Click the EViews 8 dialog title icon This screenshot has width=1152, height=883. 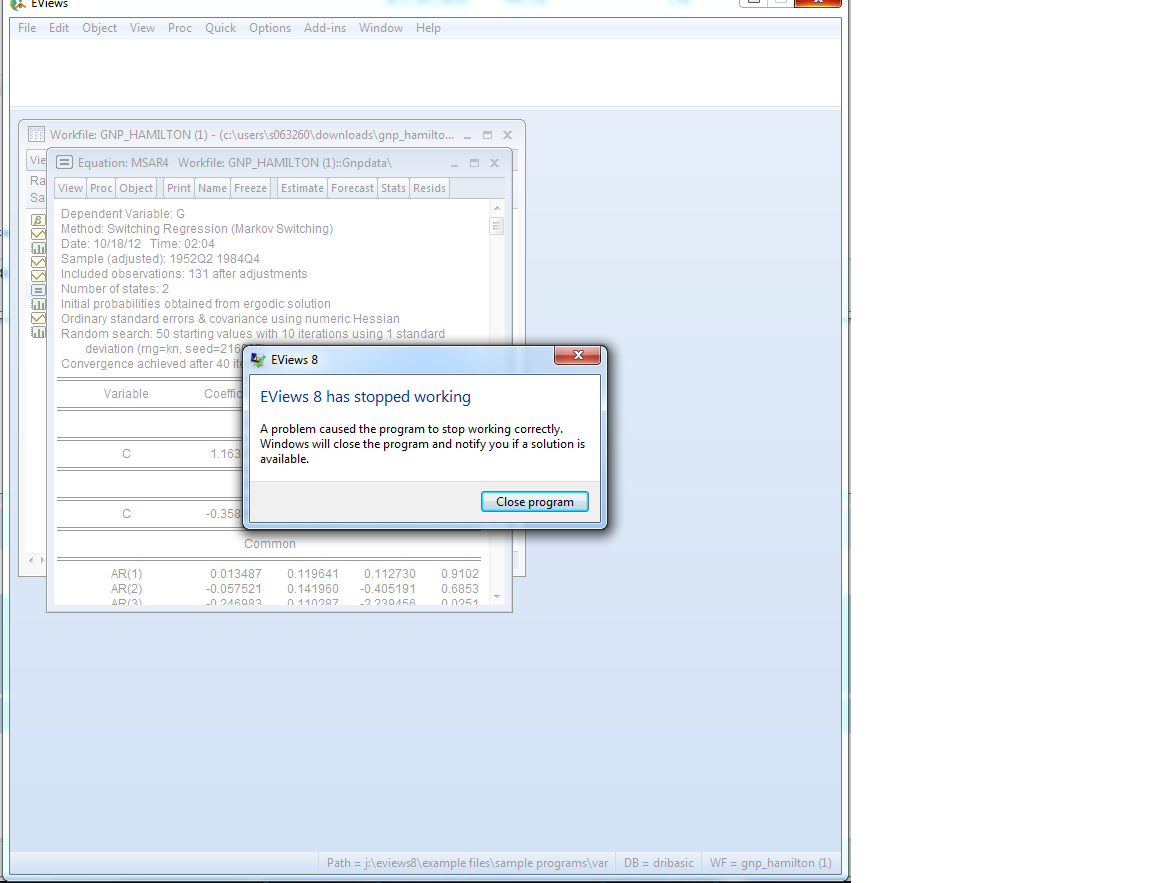click(x=258, y=360)
